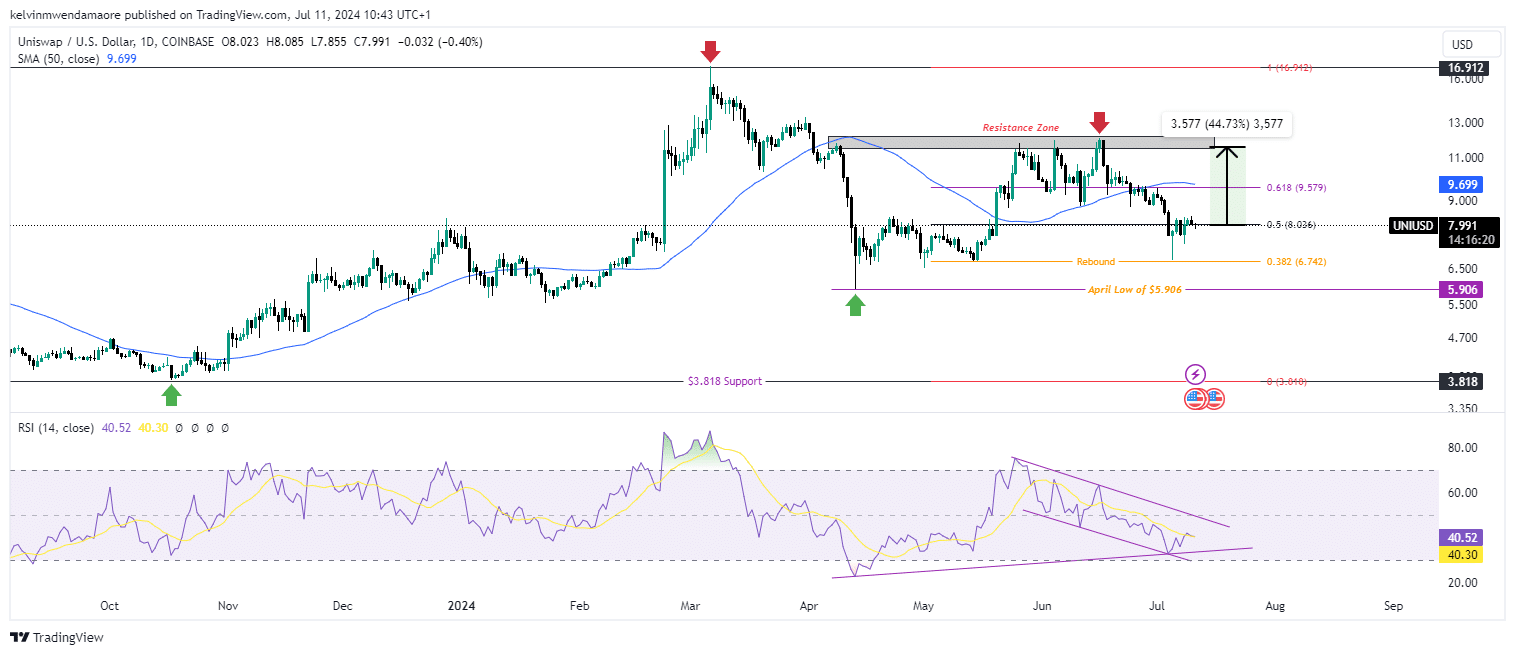Click the 60.00 RSI scale value
This screenshot has height=655, width=1515.
(1462, 492)
